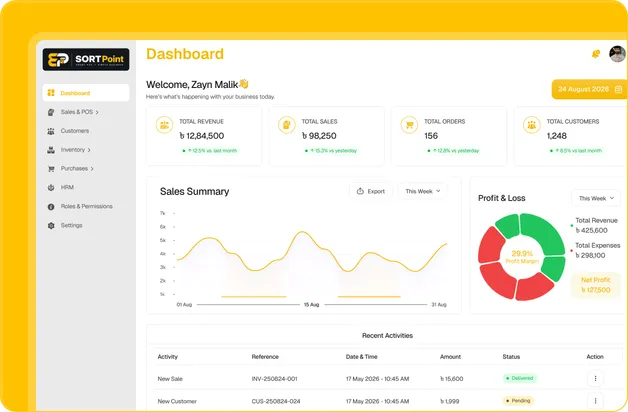
Task: Click the Total Sales card icon
Action: coord(287,125)
